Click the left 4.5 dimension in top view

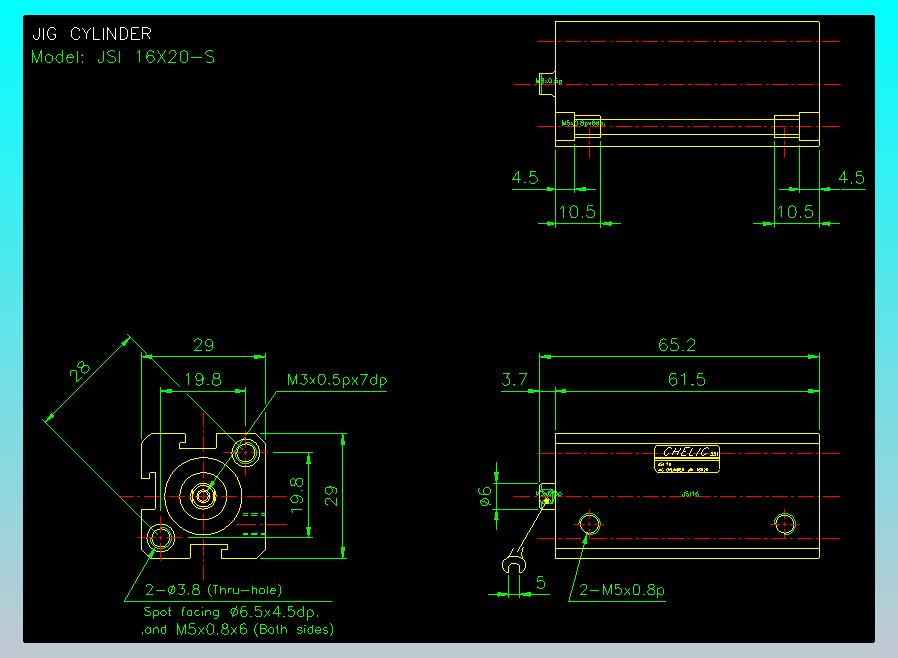click(525, 178)
